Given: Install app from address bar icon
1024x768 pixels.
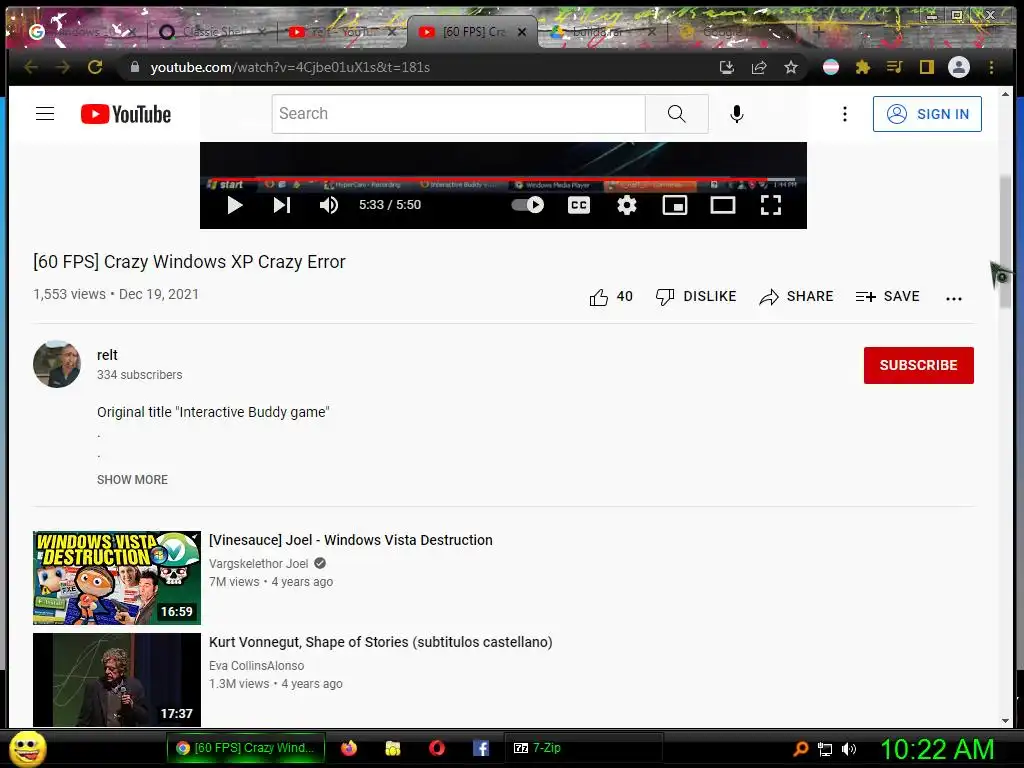Looking at the screenshot, I should coord(726,67).
